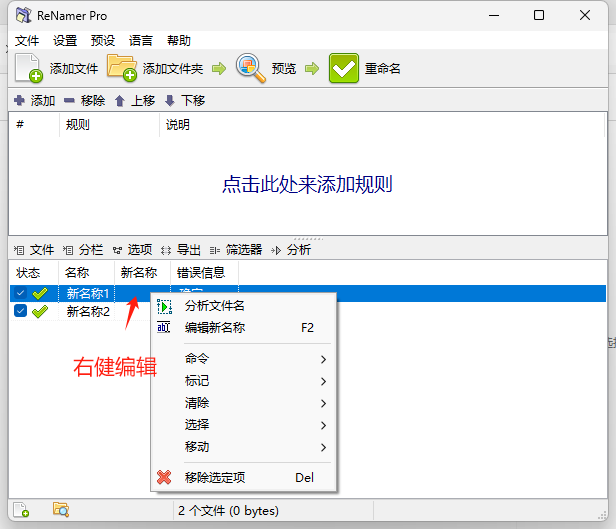The image size is (616, 529).
Task: Open the 文件 menu in menu bar
Action: [x=27, y=40]
